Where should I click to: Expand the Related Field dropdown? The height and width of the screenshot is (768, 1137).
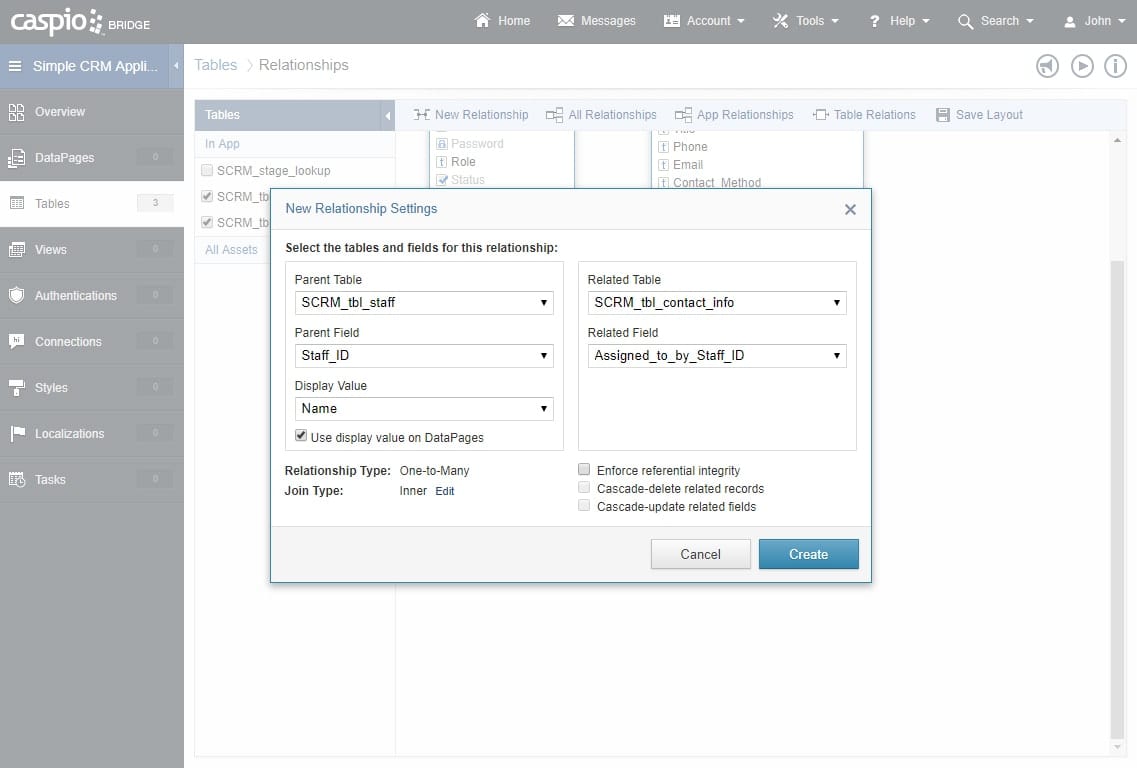717,355
